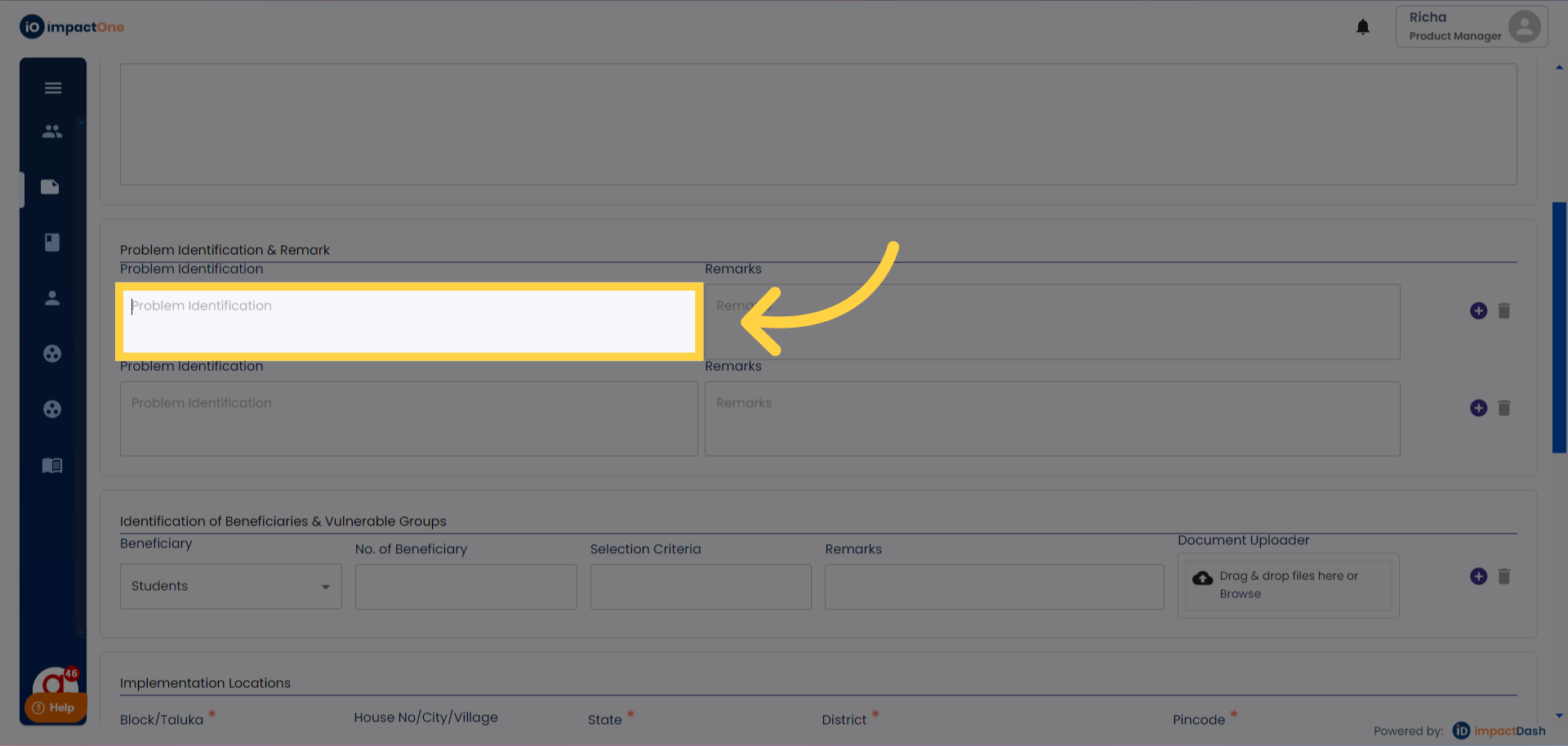This screenshot has height=746, width=1568.
Task: Click the page scrollbar down arrow
Action: tap(1559, 716)
